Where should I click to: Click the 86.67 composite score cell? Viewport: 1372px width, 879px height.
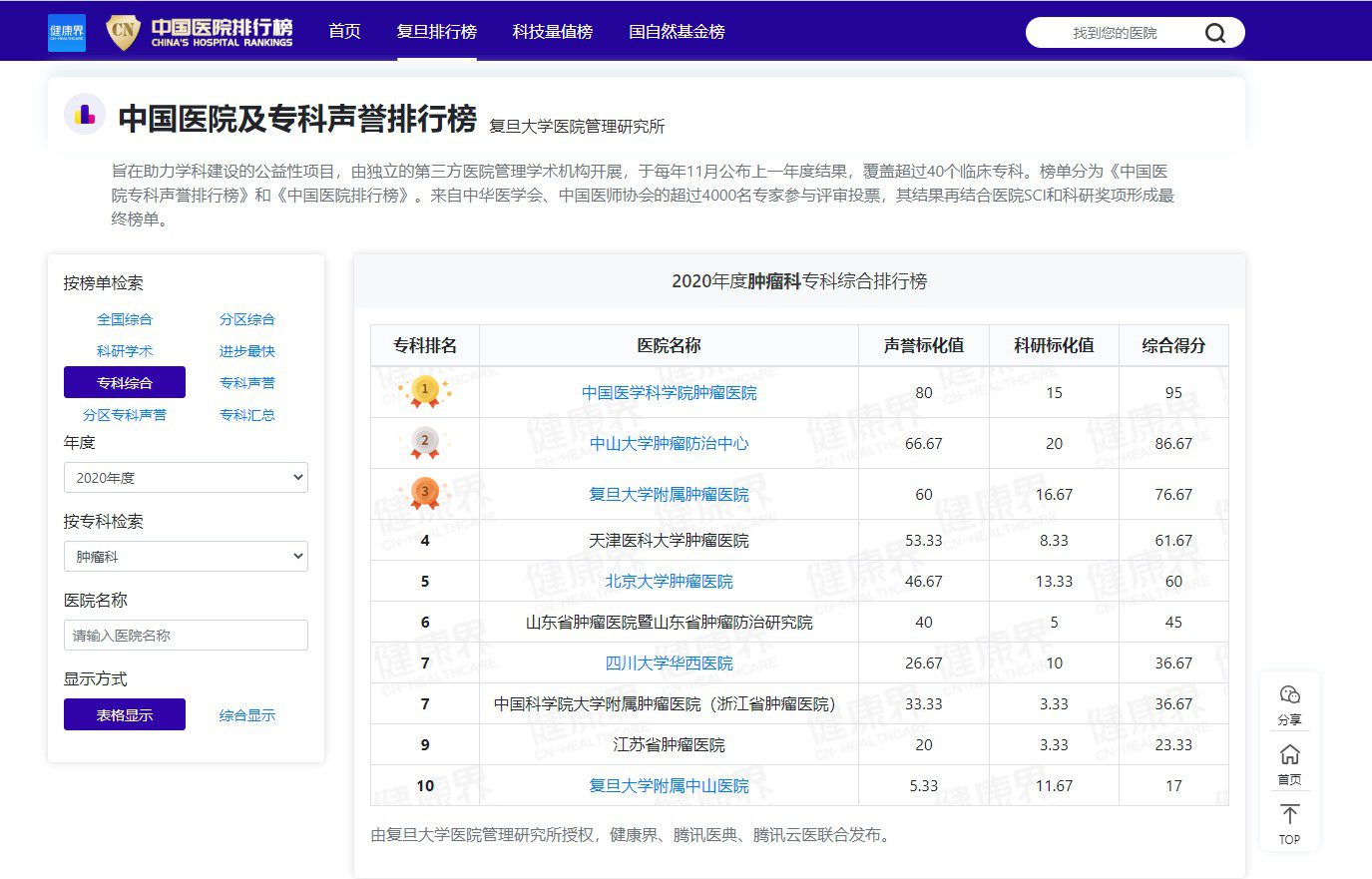click(x=1173, y=444)
